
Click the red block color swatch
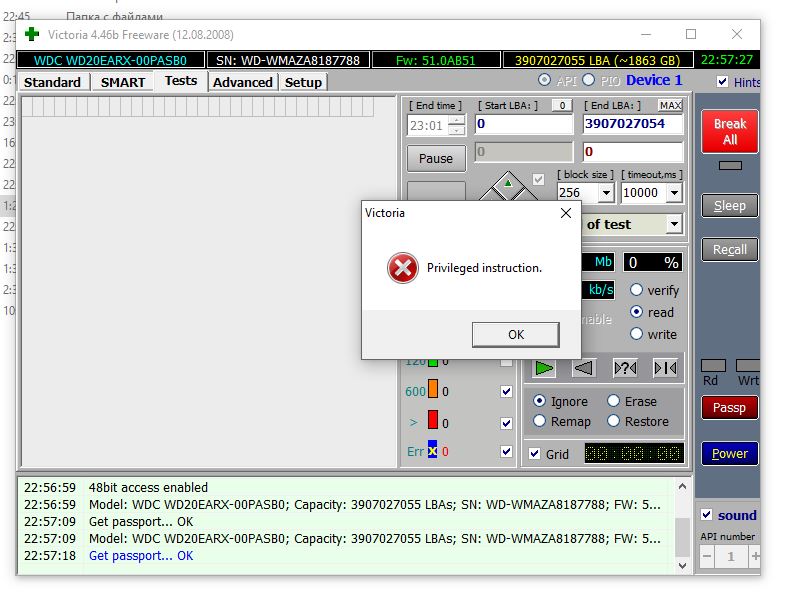433,419
